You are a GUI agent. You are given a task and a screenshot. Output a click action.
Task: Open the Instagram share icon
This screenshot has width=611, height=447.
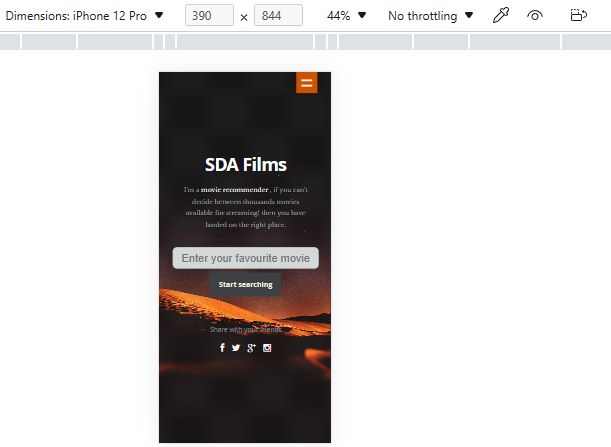click(267, 348)
